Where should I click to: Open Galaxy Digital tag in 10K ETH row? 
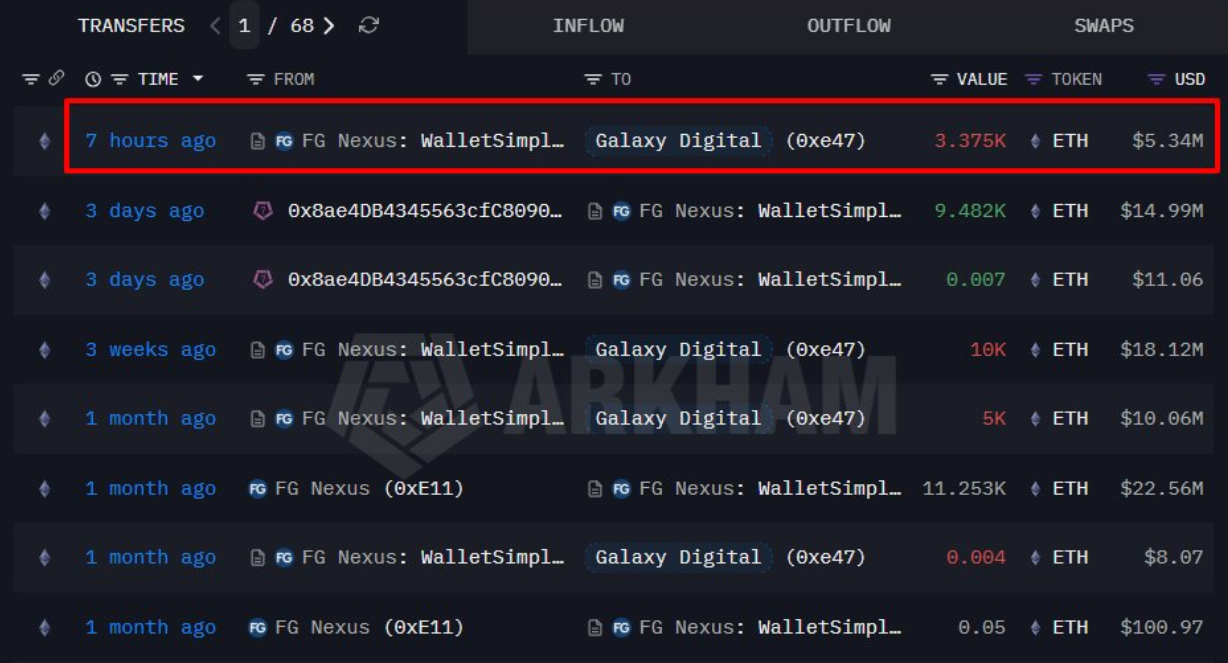[678, 350]
